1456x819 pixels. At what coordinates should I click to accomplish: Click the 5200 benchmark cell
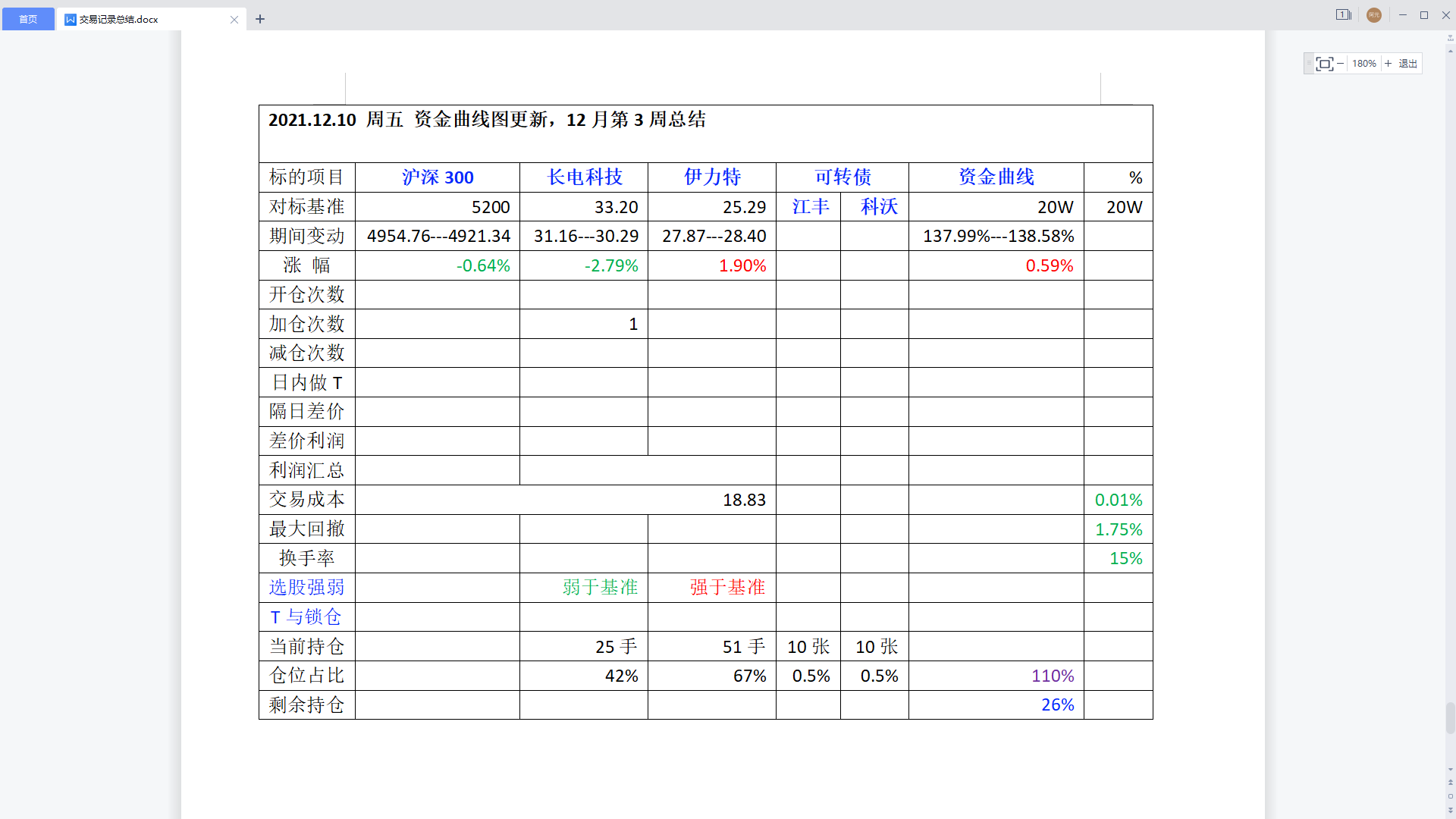[438, 207]
